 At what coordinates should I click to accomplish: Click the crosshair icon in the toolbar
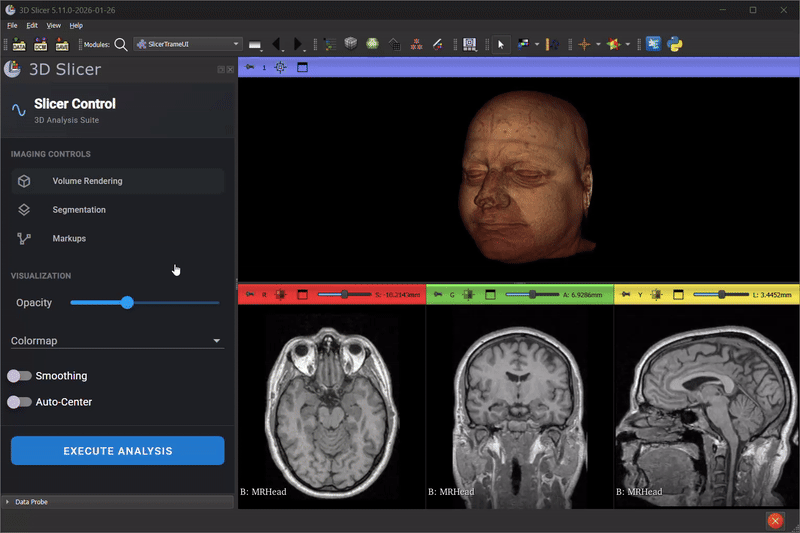(584, 44)
